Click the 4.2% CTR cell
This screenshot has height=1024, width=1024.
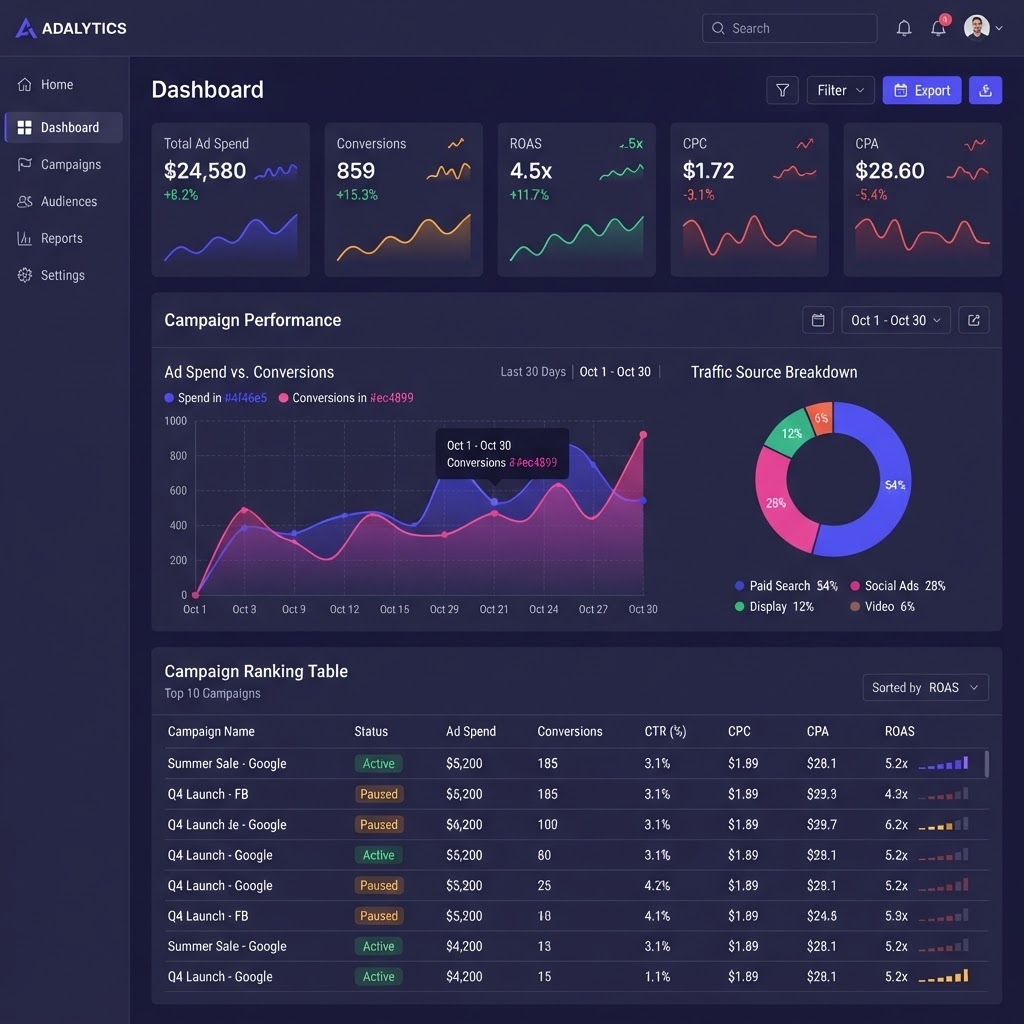tap(657, 886)
